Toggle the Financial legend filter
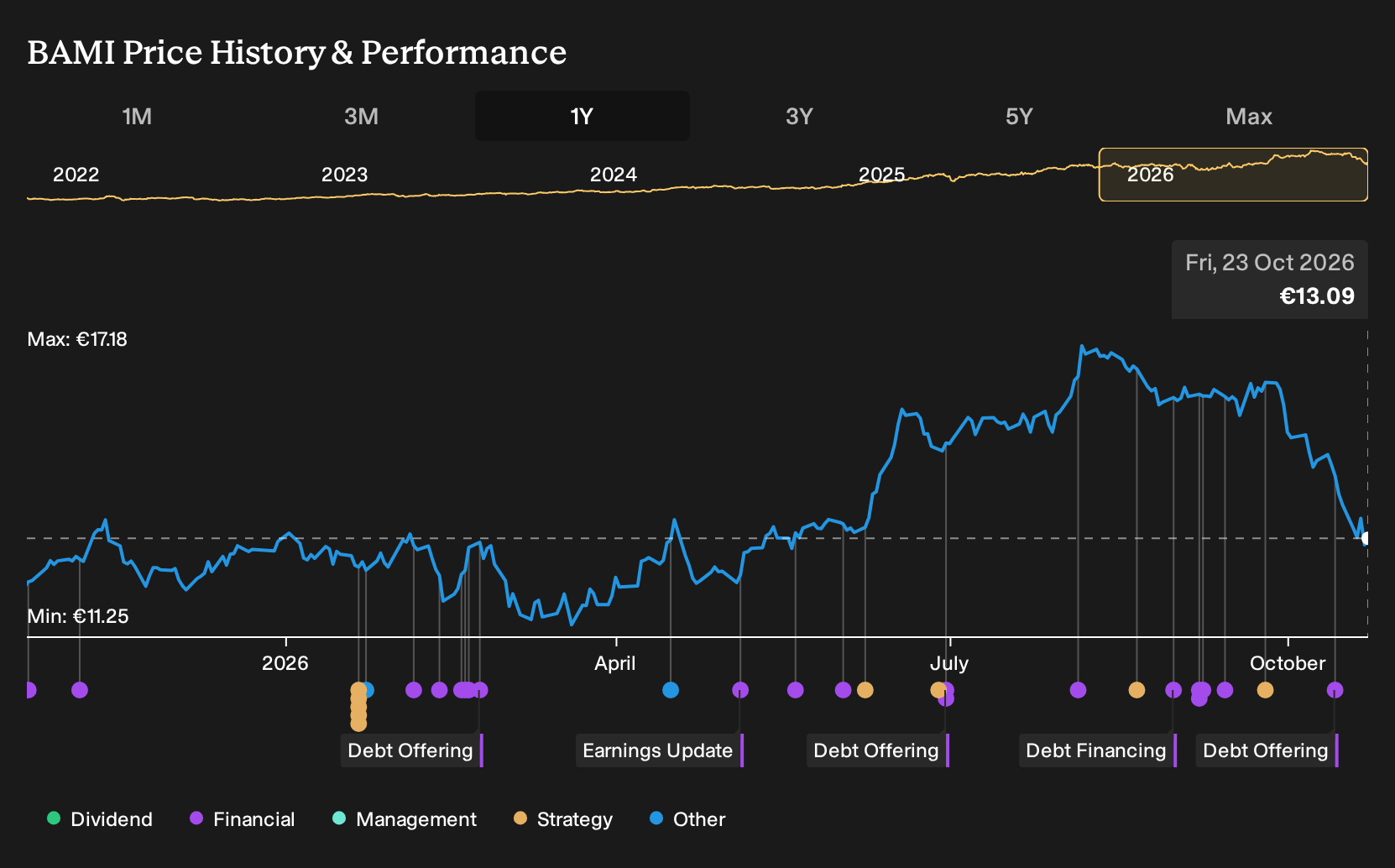The height and width of the screenshot is (868, 1395). point(243,819)
